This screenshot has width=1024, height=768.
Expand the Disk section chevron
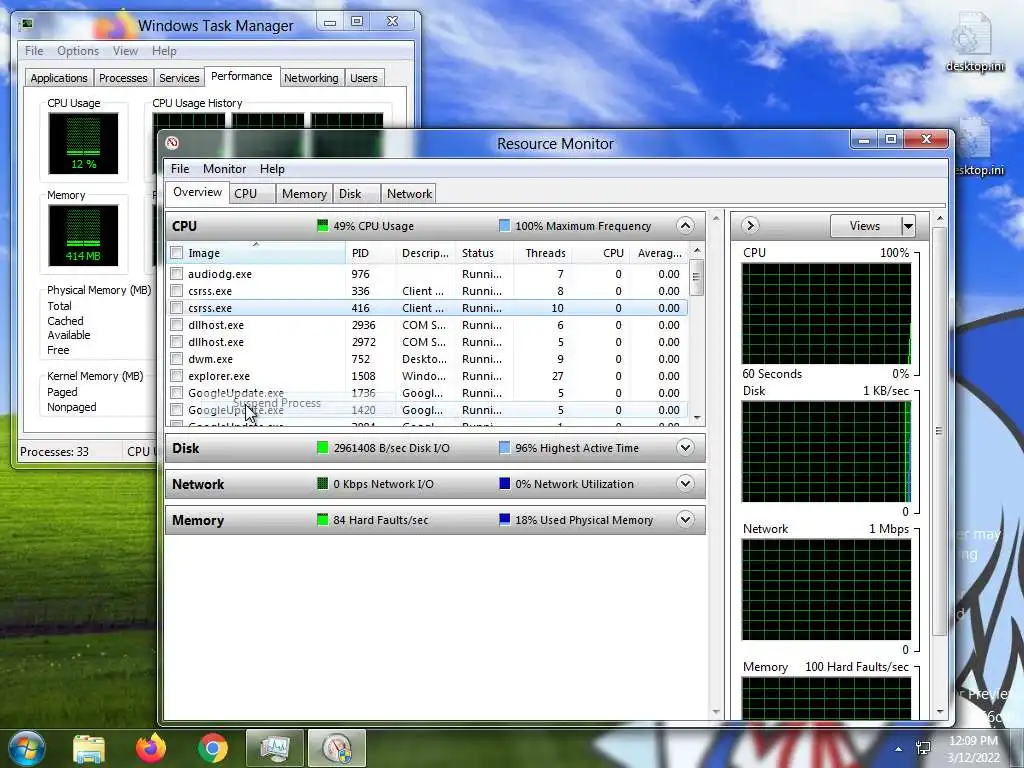click(685, 448)
